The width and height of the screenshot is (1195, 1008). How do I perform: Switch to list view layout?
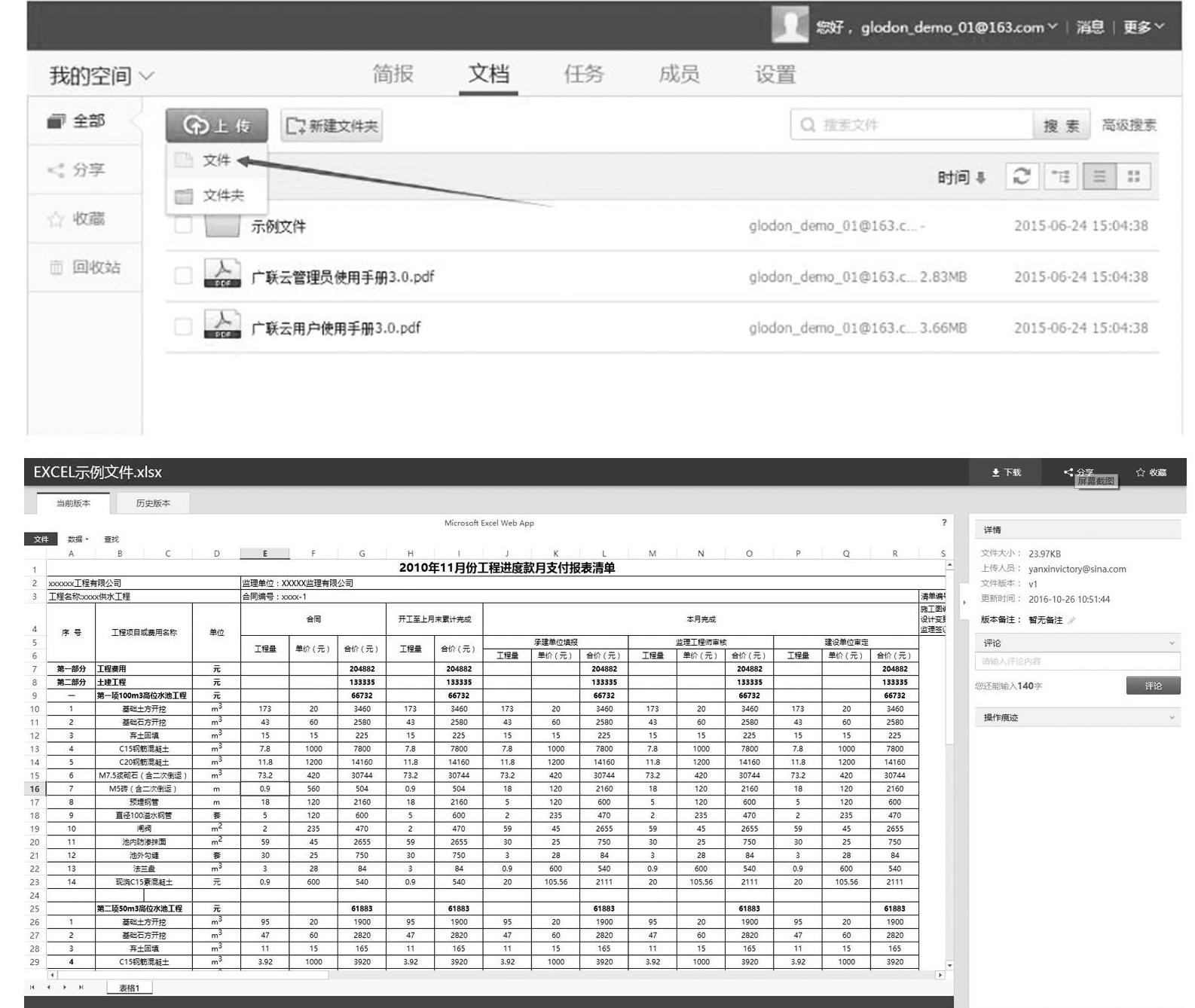(1099, 177)
